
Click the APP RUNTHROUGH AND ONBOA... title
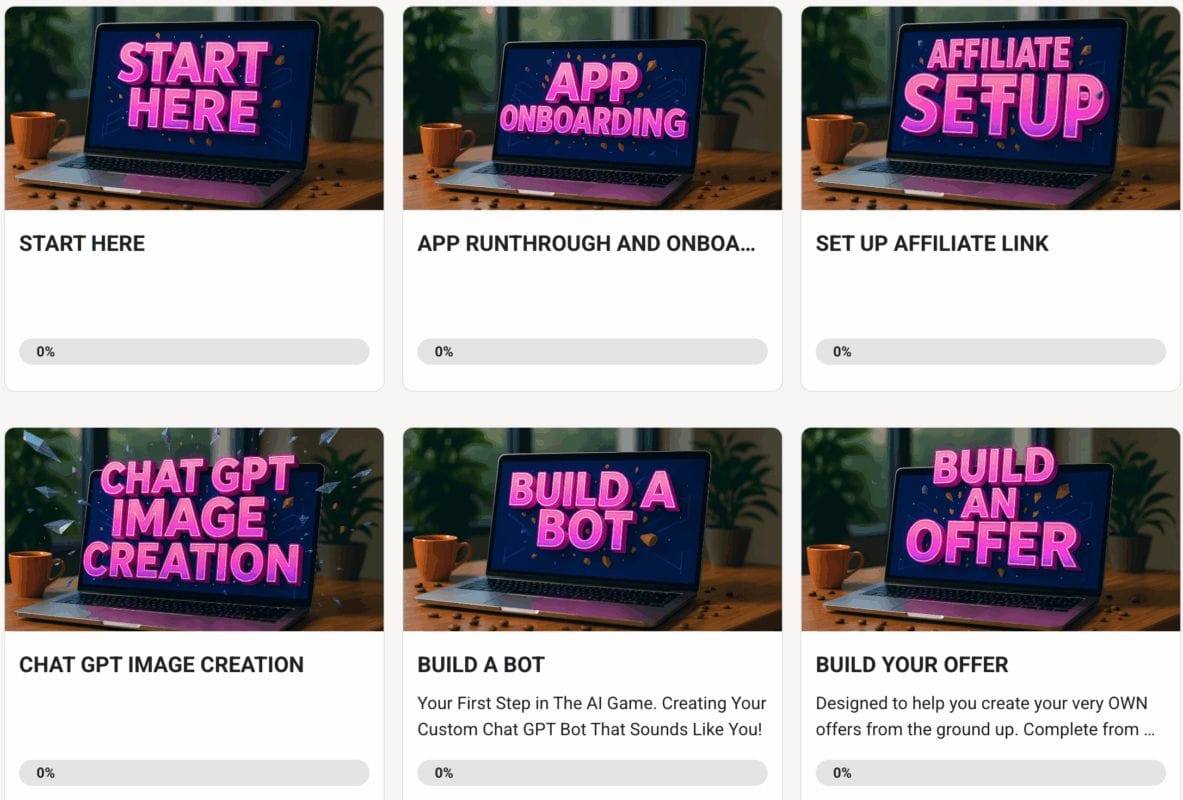[586, 244]
